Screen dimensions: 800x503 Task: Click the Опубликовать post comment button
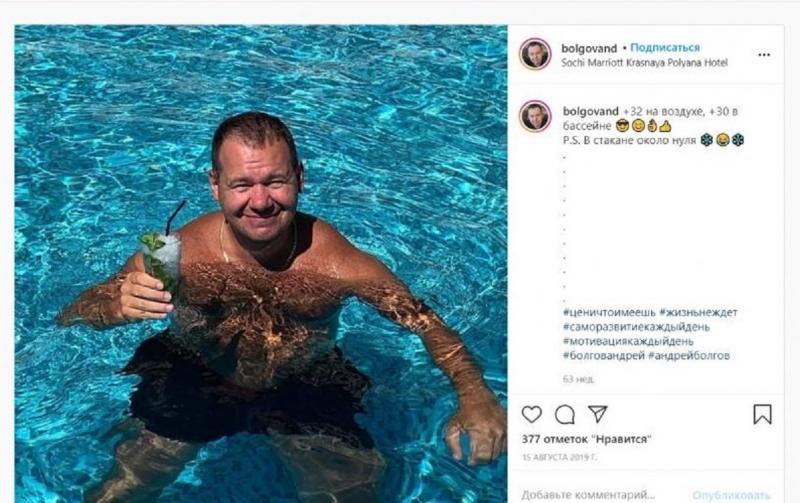pyautogui.click(x=731, y=495)
